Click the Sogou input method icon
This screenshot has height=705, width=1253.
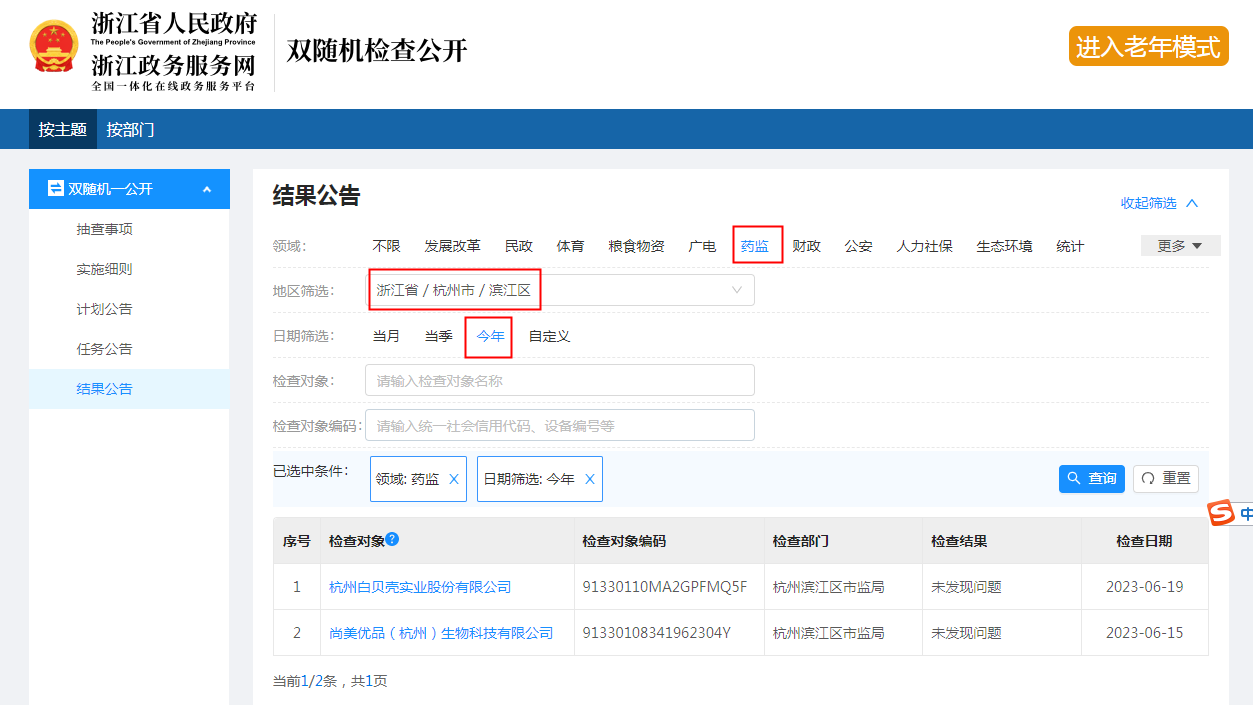(1221, 514)
